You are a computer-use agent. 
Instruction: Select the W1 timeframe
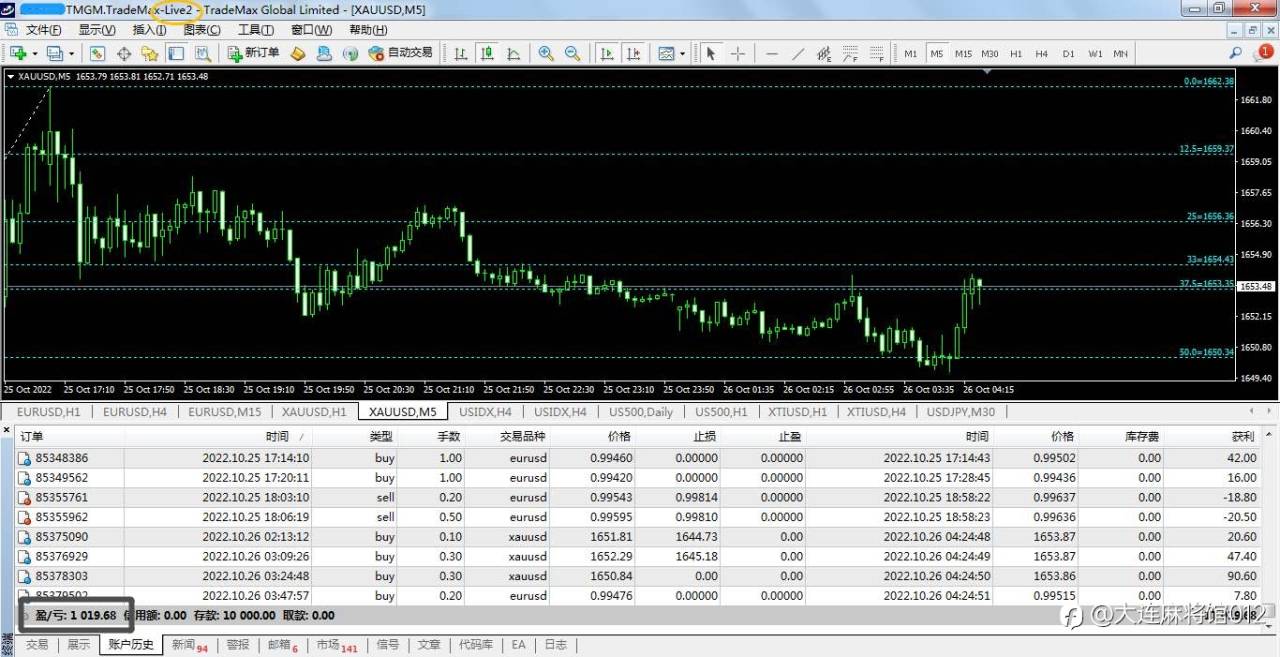coord(1095,53)
